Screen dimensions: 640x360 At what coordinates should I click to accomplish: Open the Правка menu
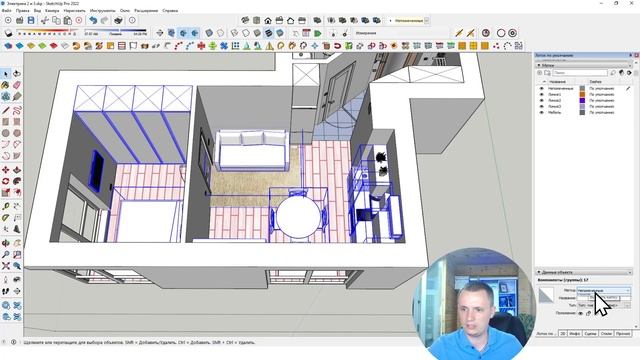pos(22,11)
